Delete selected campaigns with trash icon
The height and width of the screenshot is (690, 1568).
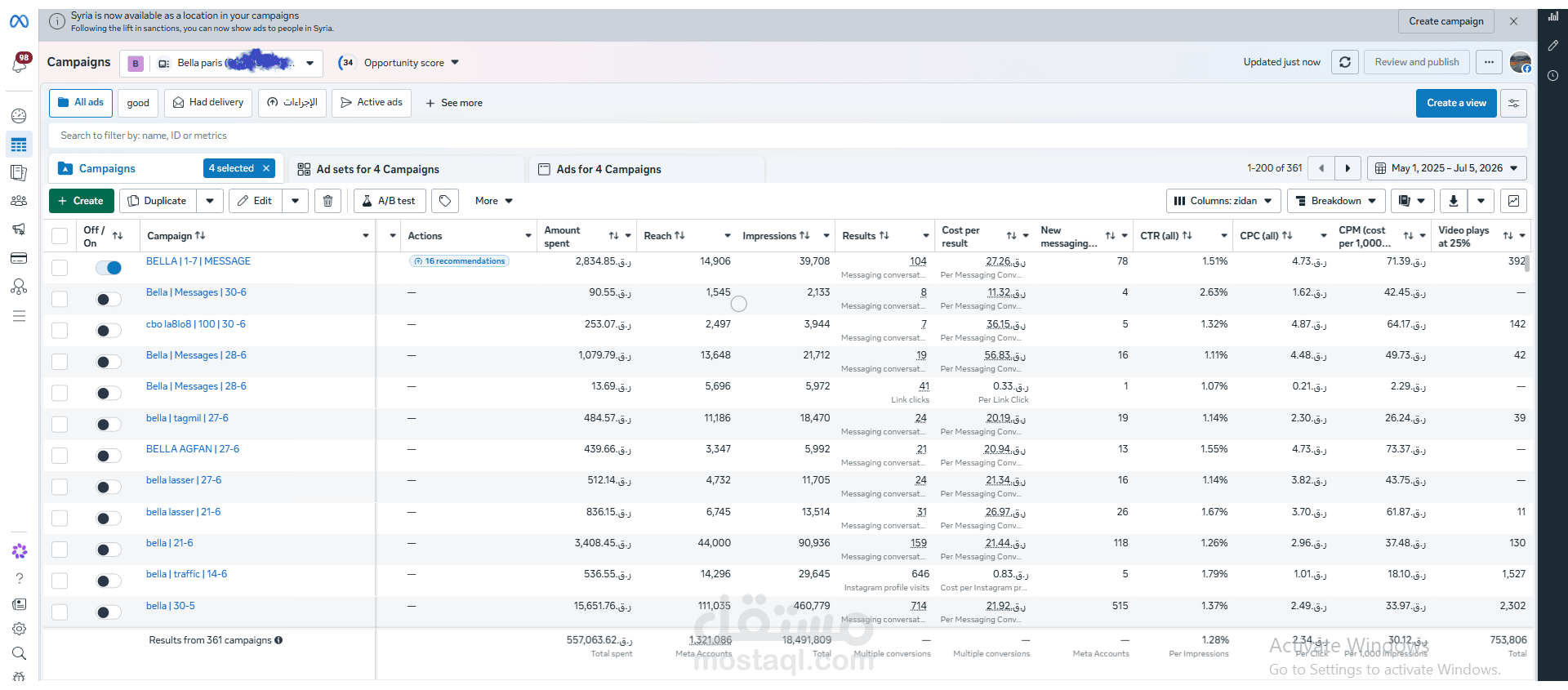(327, 201)
